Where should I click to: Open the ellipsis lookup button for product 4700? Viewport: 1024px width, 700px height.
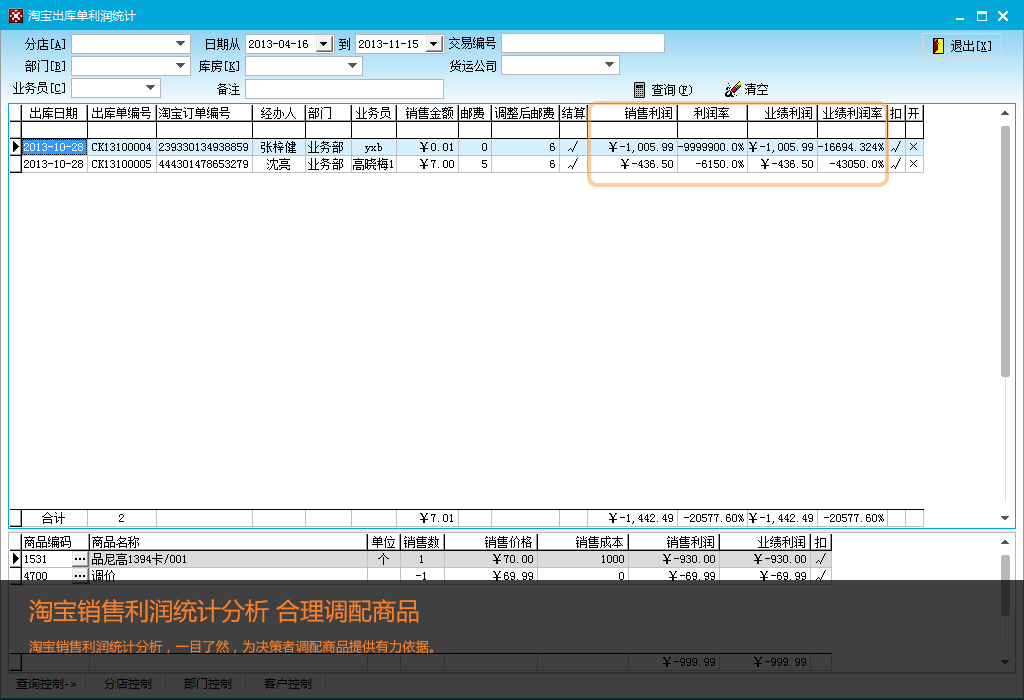point(80,576)
